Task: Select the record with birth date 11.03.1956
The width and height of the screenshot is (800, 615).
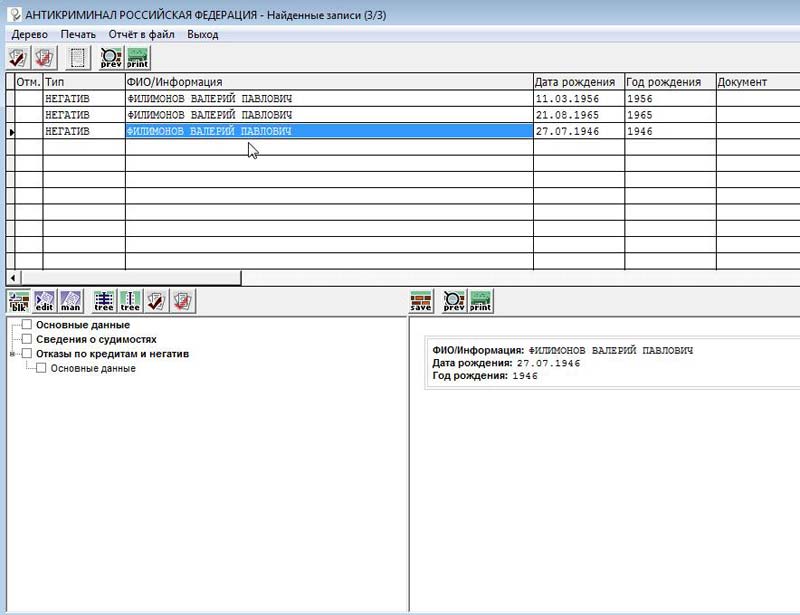Action: [x=328, y=99]
